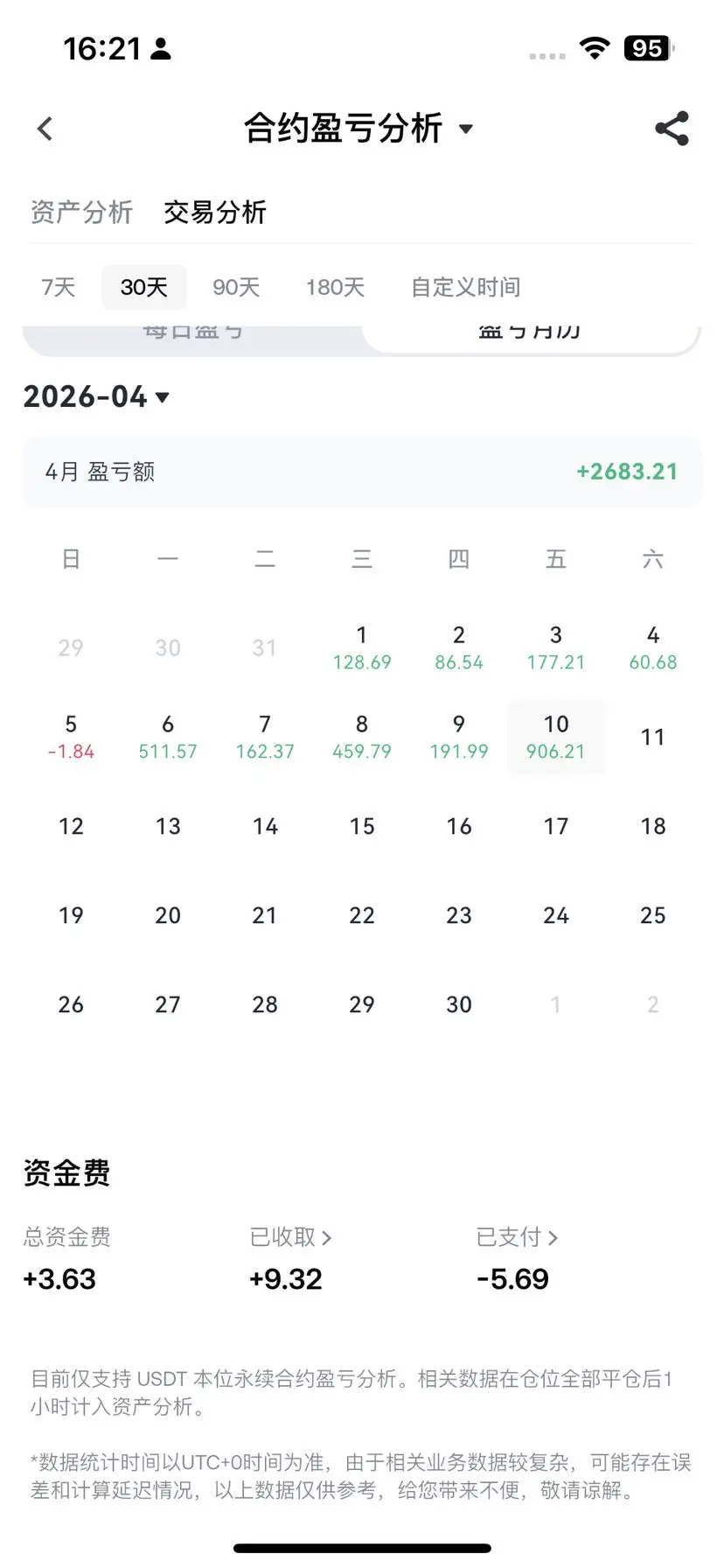Tap calendar day 6 with 511.57
Screen dimensions: 724x1568
coord(168,737)
